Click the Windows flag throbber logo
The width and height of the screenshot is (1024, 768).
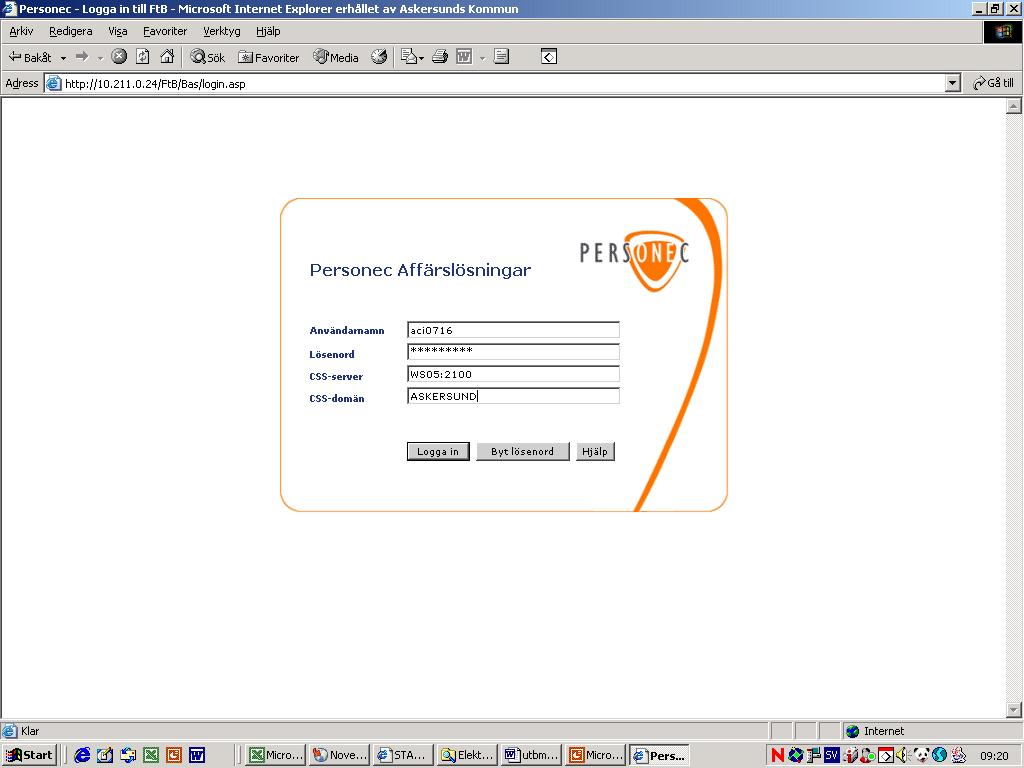tap(1002, 31)
